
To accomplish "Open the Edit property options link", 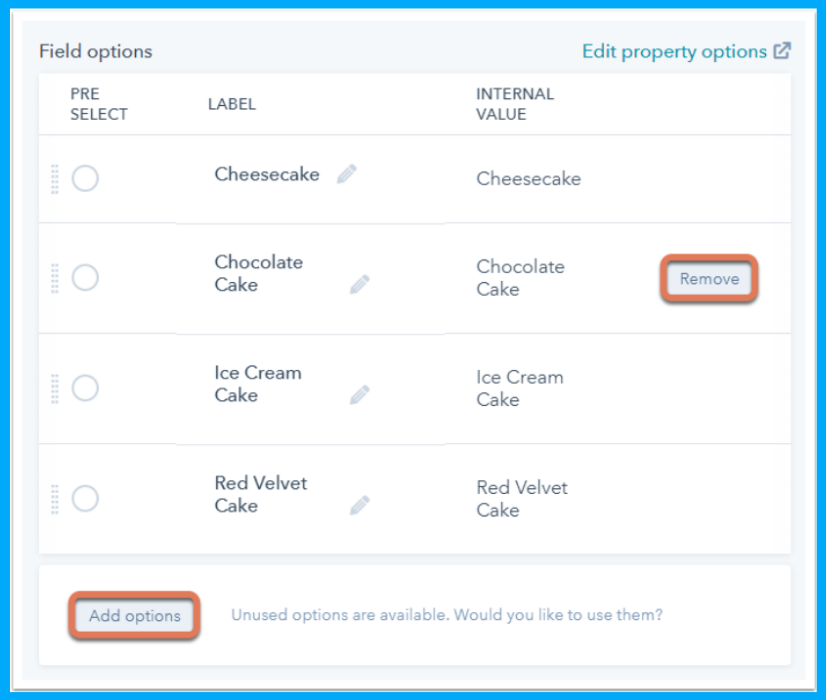I will pos(671,48).
